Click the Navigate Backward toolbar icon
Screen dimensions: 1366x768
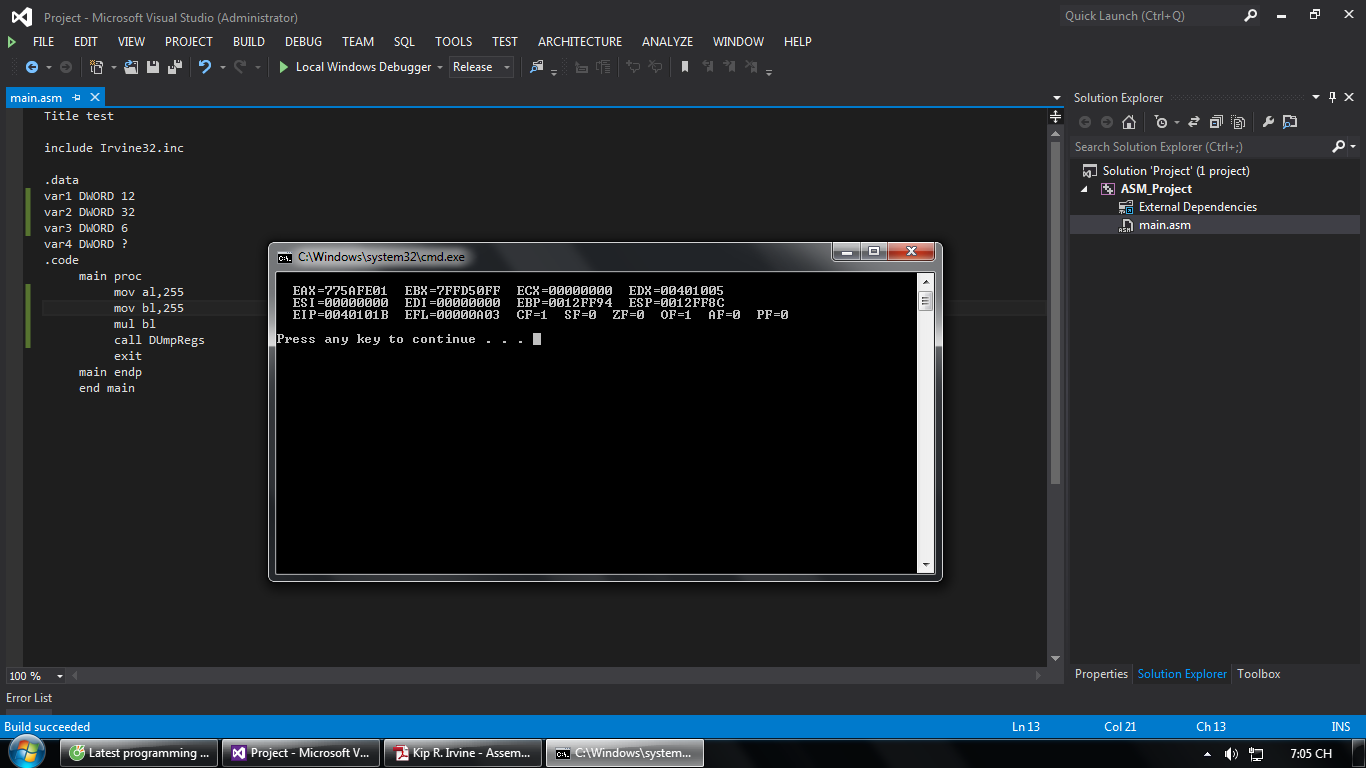(31, 67)
